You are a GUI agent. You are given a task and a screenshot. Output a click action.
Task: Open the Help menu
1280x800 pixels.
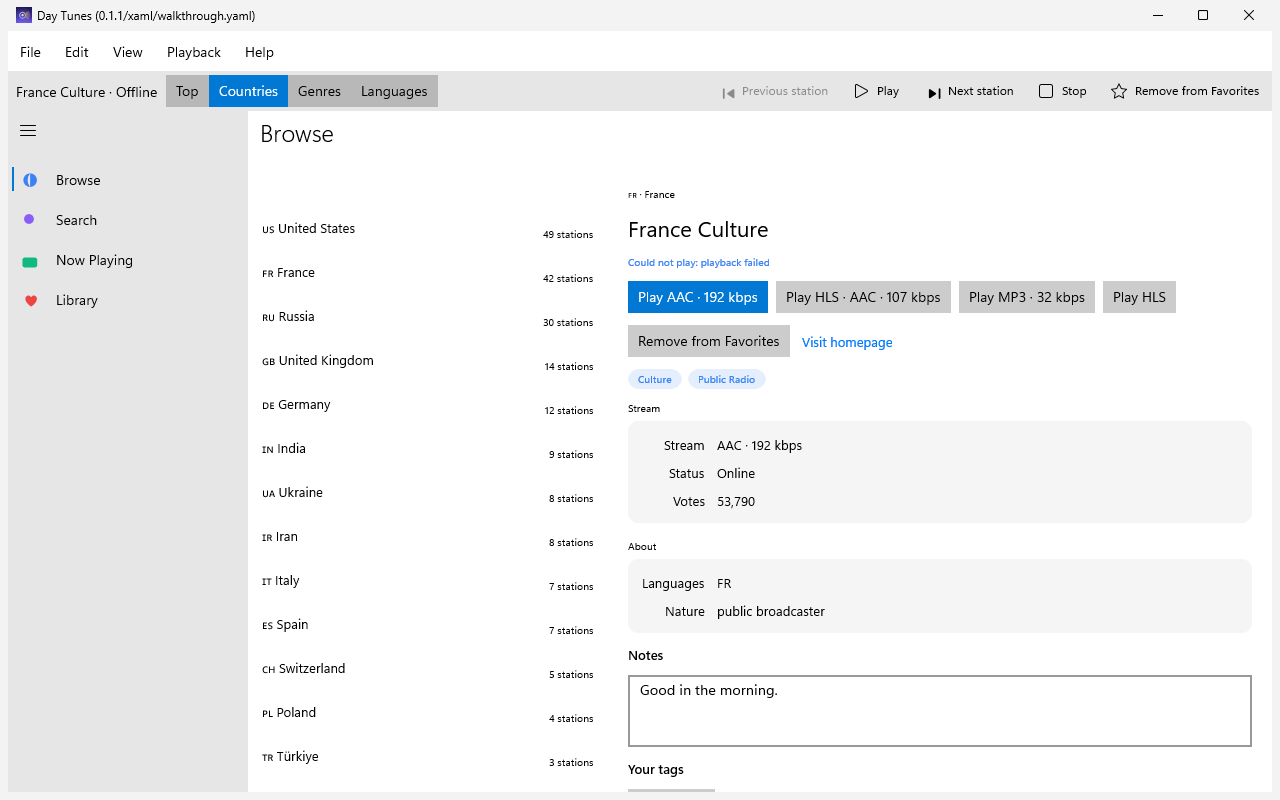click(259, 52)
